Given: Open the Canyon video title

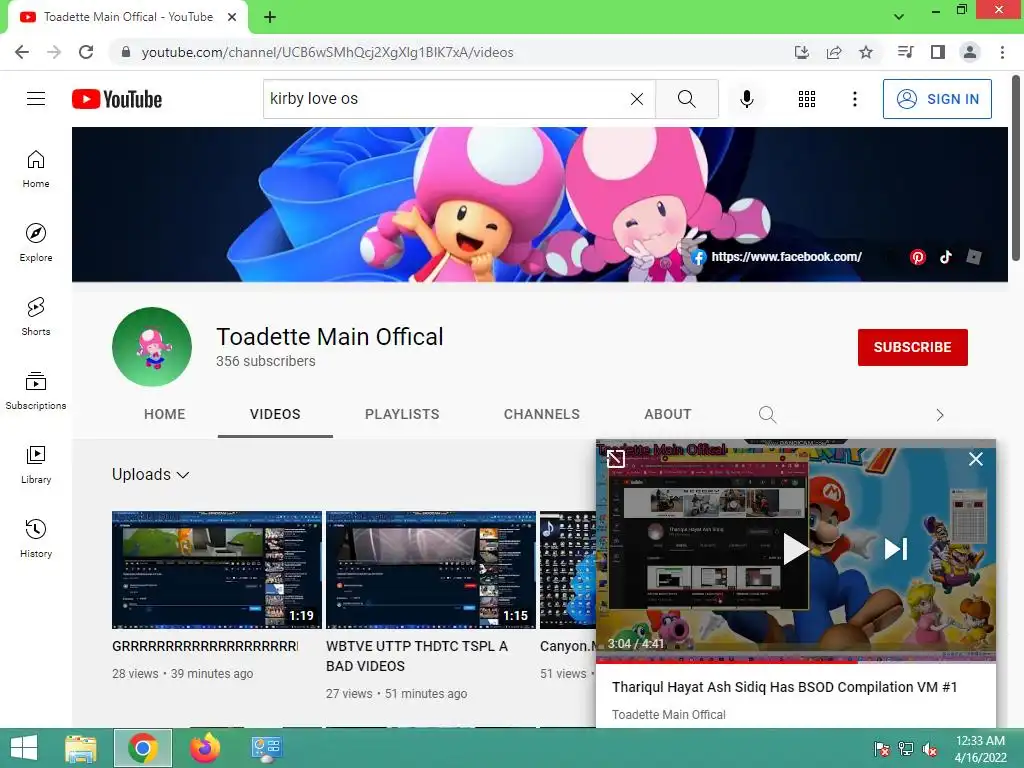Looking at the screenshot, I should point(567,647).
